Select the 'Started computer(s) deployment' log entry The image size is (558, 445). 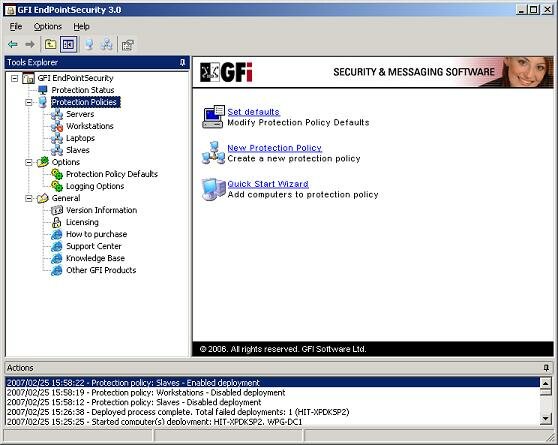pyautogui.click(x=273, y=422)
